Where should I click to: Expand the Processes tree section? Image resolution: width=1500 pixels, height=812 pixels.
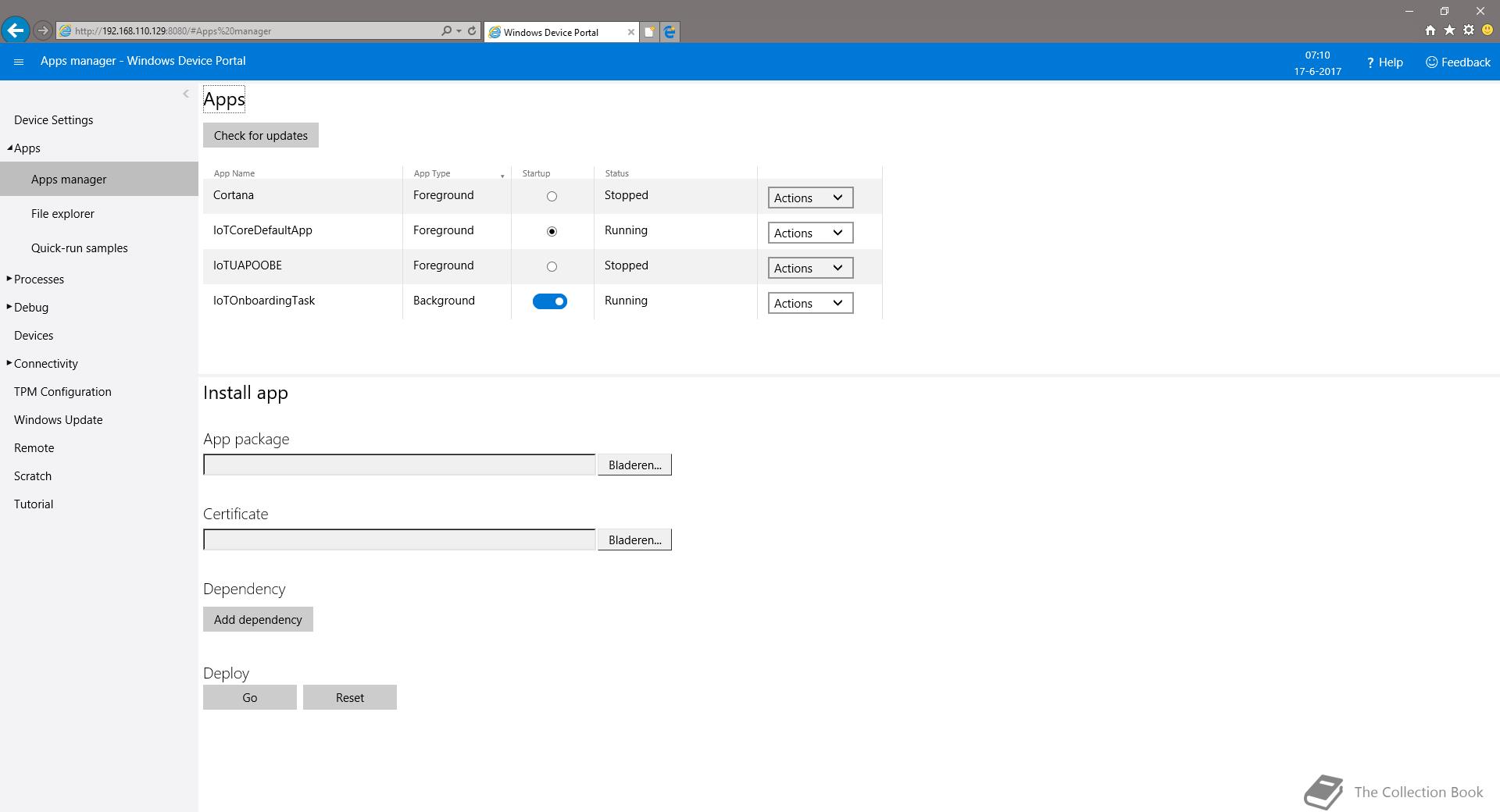click(9, 279)
